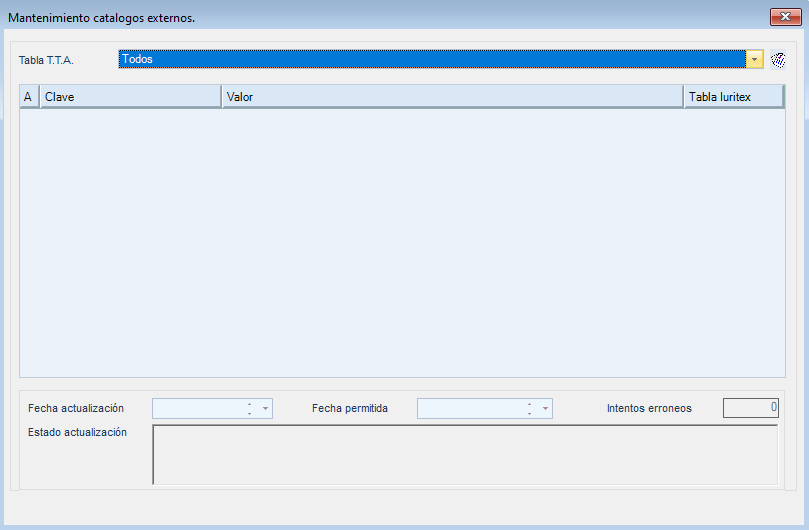The image size is (809, 530).
Task: Focus the Fecha permitida date field
Action: click(x=470, y=409)
